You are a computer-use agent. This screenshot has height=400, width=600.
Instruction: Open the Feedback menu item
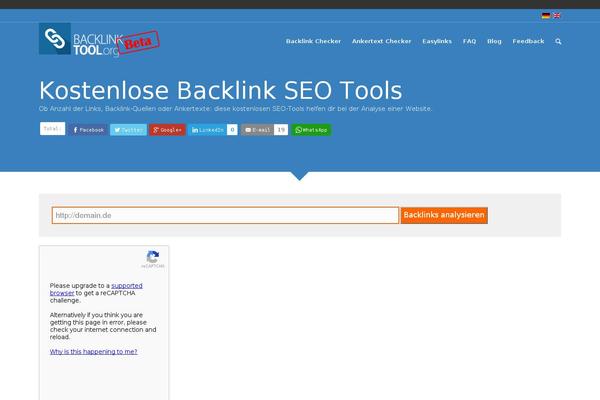tap(528, 41)
